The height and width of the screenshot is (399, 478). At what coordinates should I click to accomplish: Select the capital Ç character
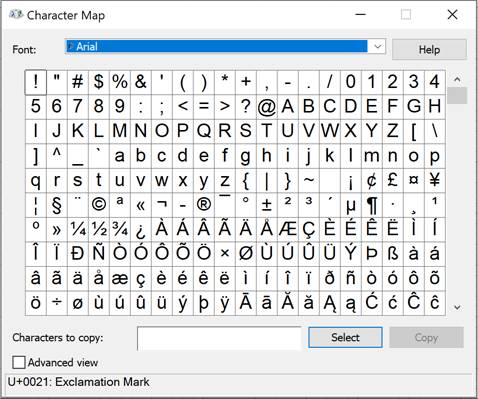(x=309, y=230)
